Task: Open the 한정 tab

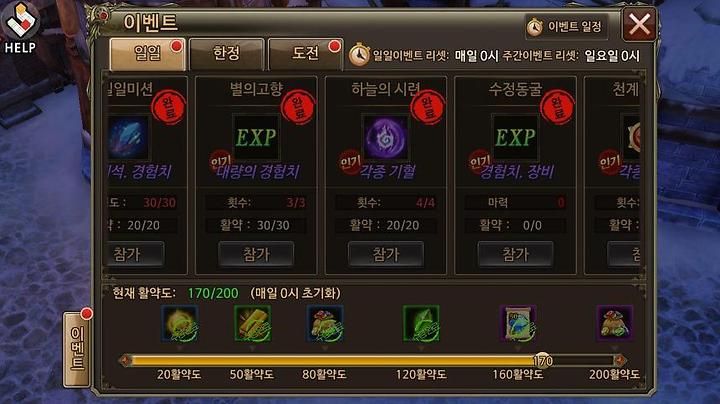Action: (227, 54)
